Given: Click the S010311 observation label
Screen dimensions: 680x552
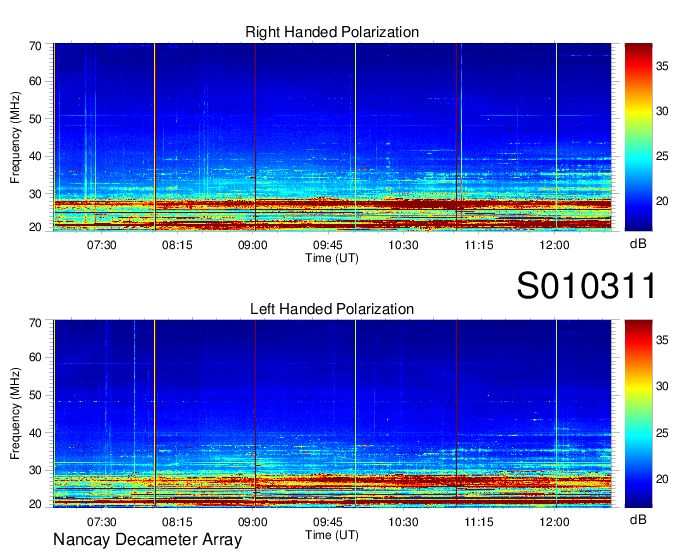Looking at the screenshot, I should click(586, 286).
